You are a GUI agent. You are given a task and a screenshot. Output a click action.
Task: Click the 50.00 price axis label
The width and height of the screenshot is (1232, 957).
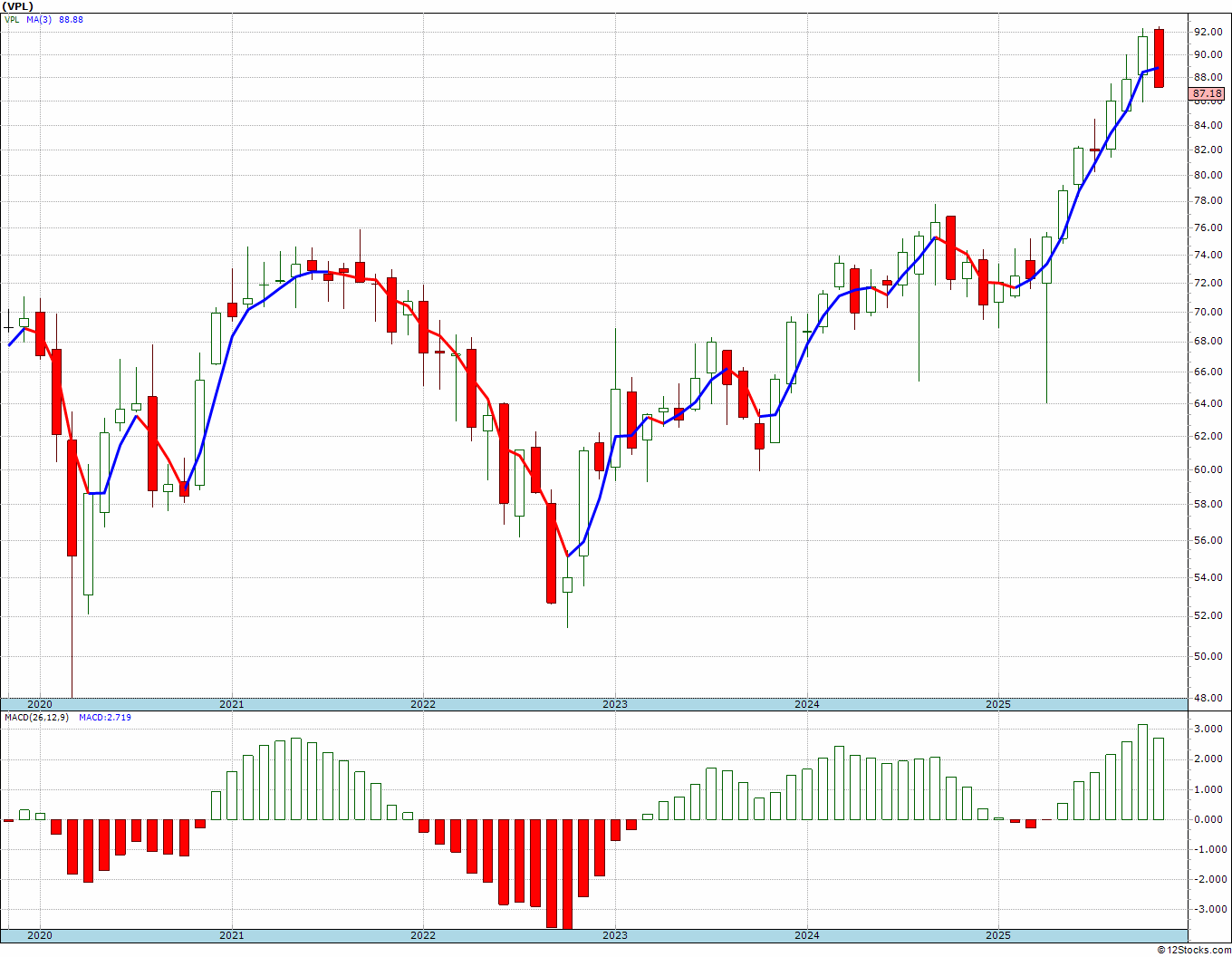point(1208,656)
